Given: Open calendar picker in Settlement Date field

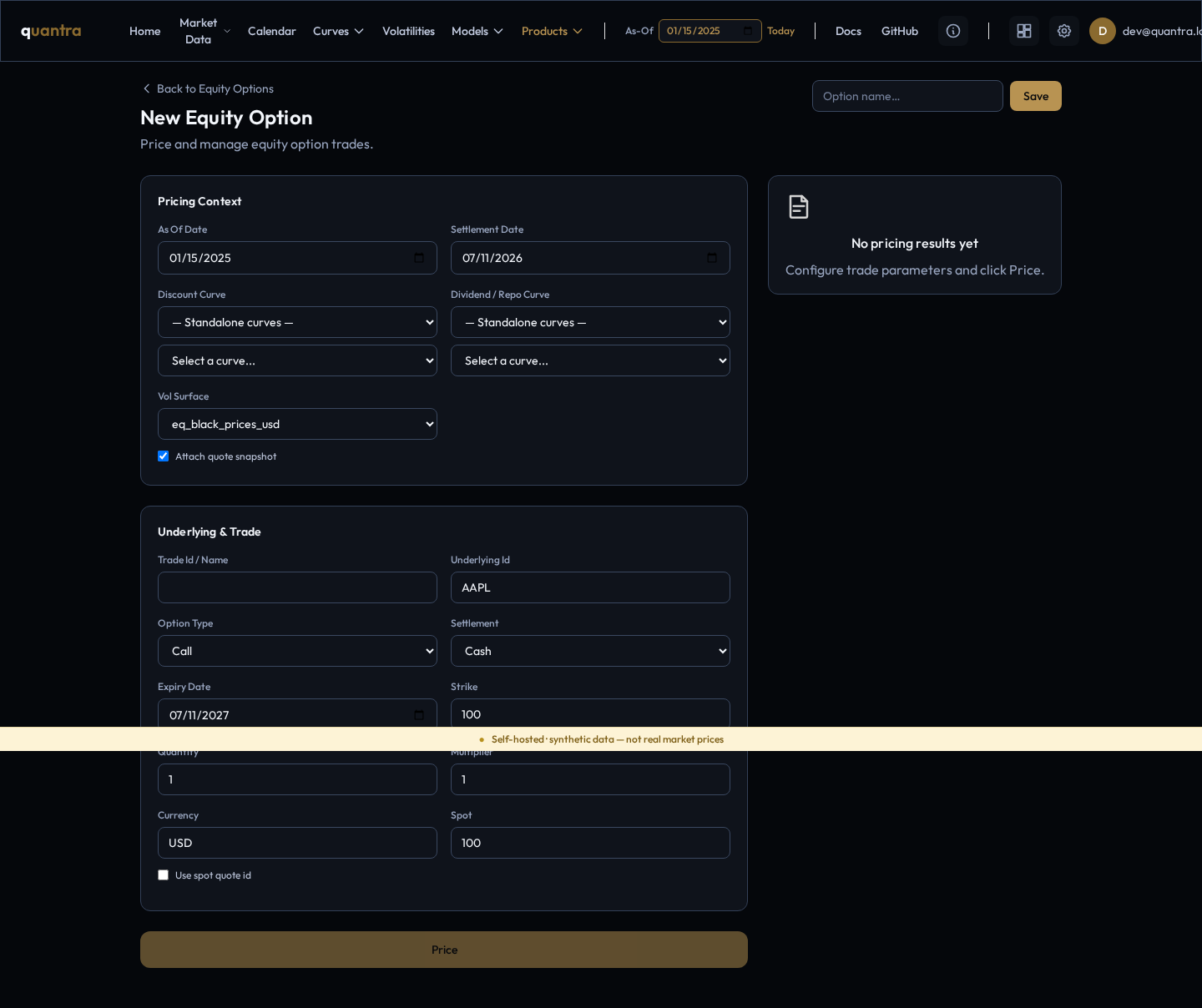Looking at the screenshot, I should 712,258.
